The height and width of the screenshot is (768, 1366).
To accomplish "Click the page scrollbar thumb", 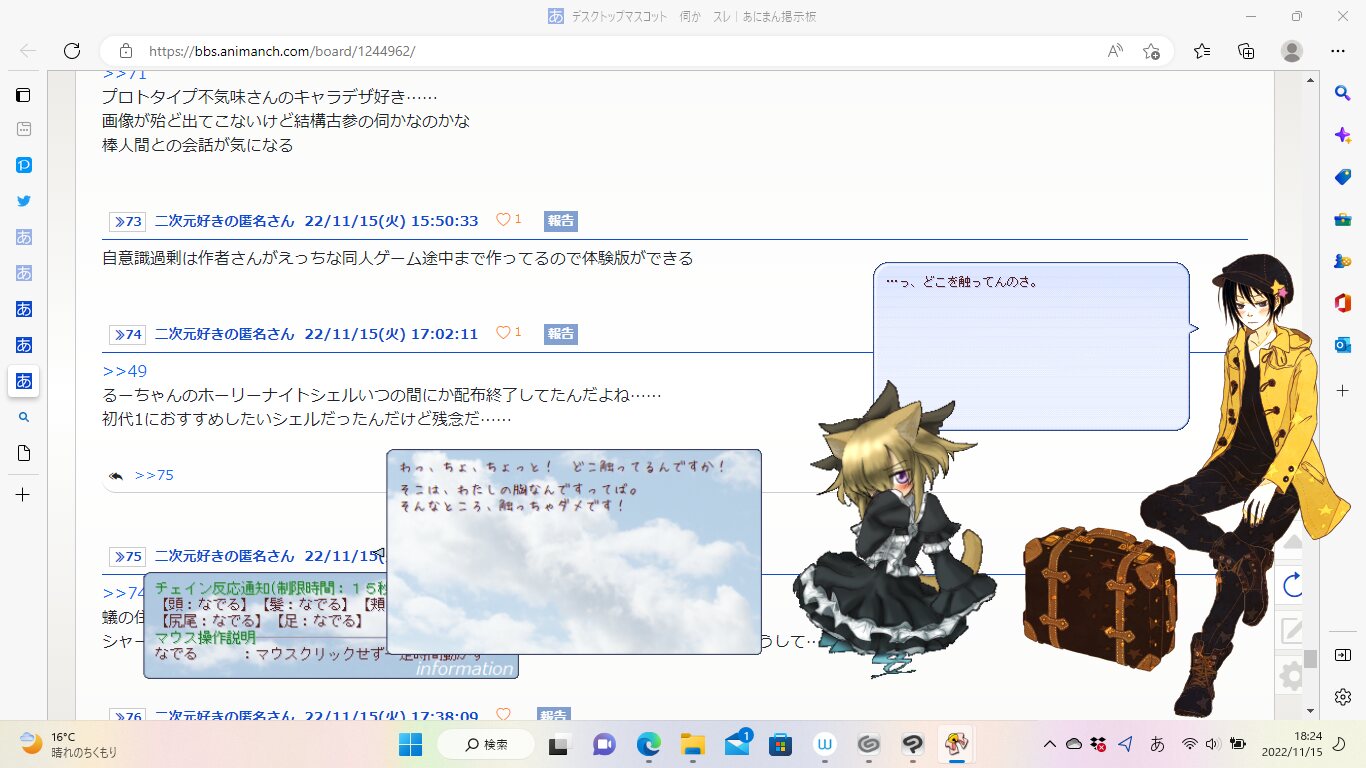I will (x=1309, y=660).
